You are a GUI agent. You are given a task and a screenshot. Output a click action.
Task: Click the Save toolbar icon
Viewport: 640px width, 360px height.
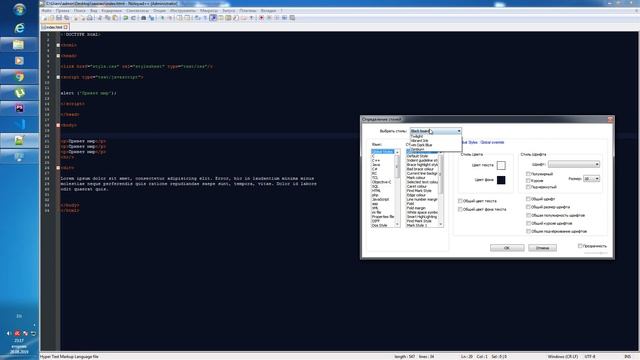pos(59,18)
